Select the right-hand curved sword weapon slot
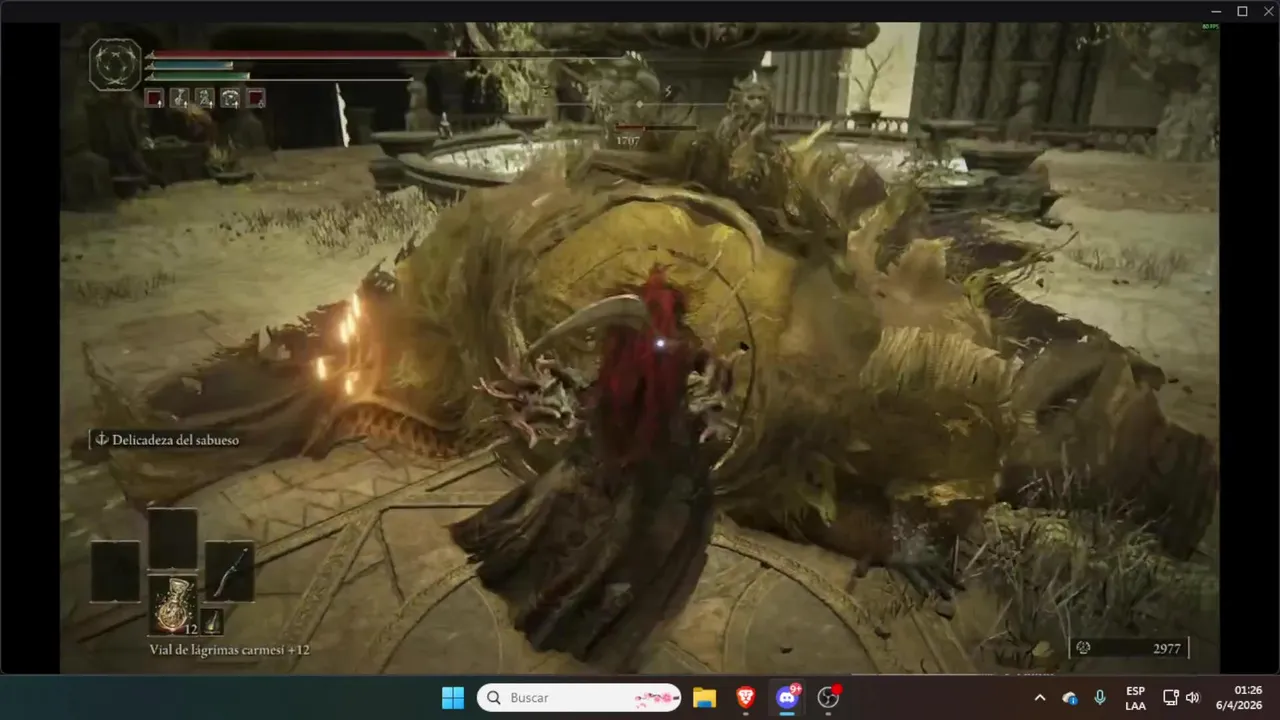 (230, 571)
